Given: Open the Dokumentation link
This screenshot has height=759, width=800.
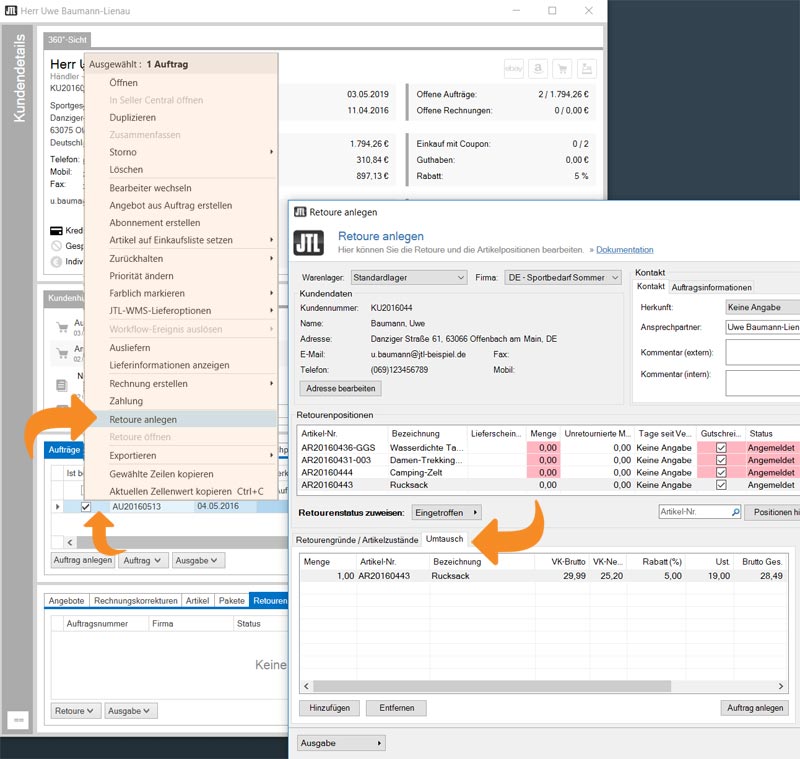Looking at the screenshot, I should 625,250.
